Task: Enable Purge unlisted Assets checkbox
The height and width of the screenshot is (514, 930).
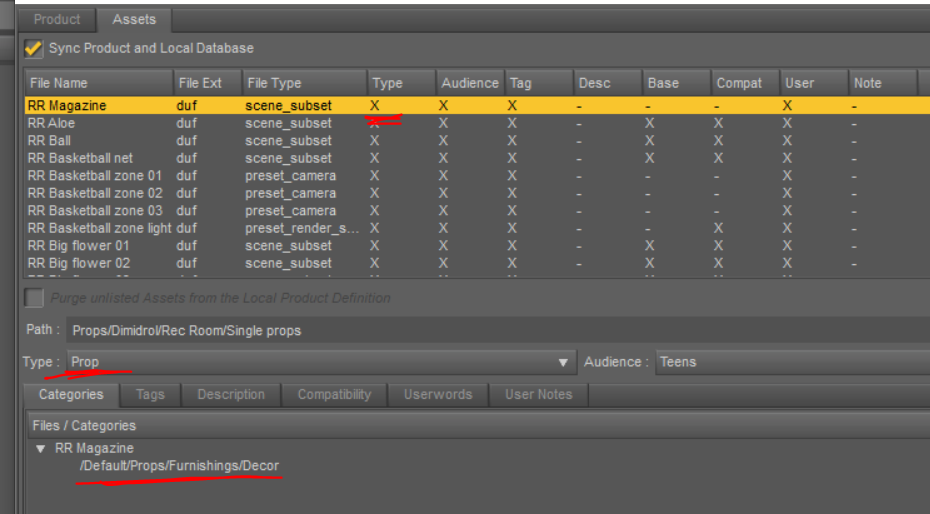Action: 34,298
